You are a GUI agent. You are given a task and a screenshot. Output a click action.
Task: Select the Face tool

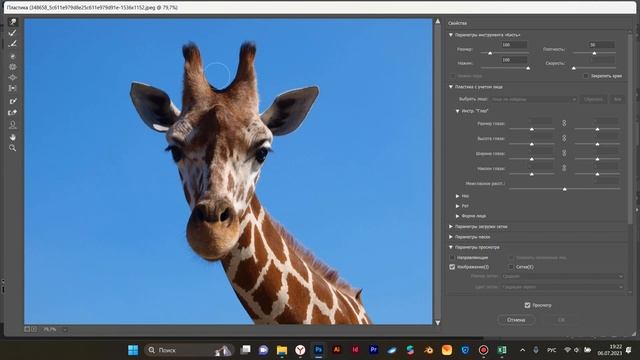[13, 124]
